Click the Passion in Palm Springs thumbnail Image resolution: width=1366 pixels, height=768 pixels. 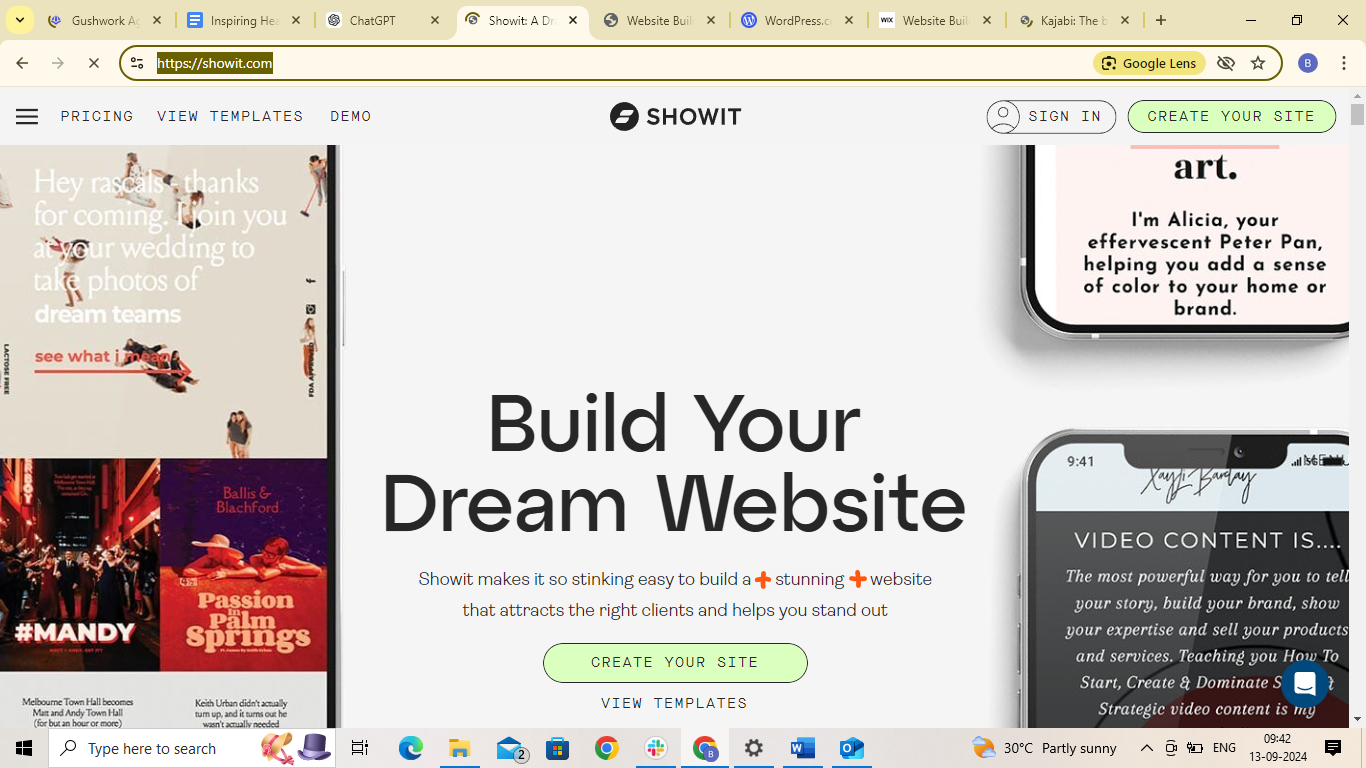coord(244,565)
